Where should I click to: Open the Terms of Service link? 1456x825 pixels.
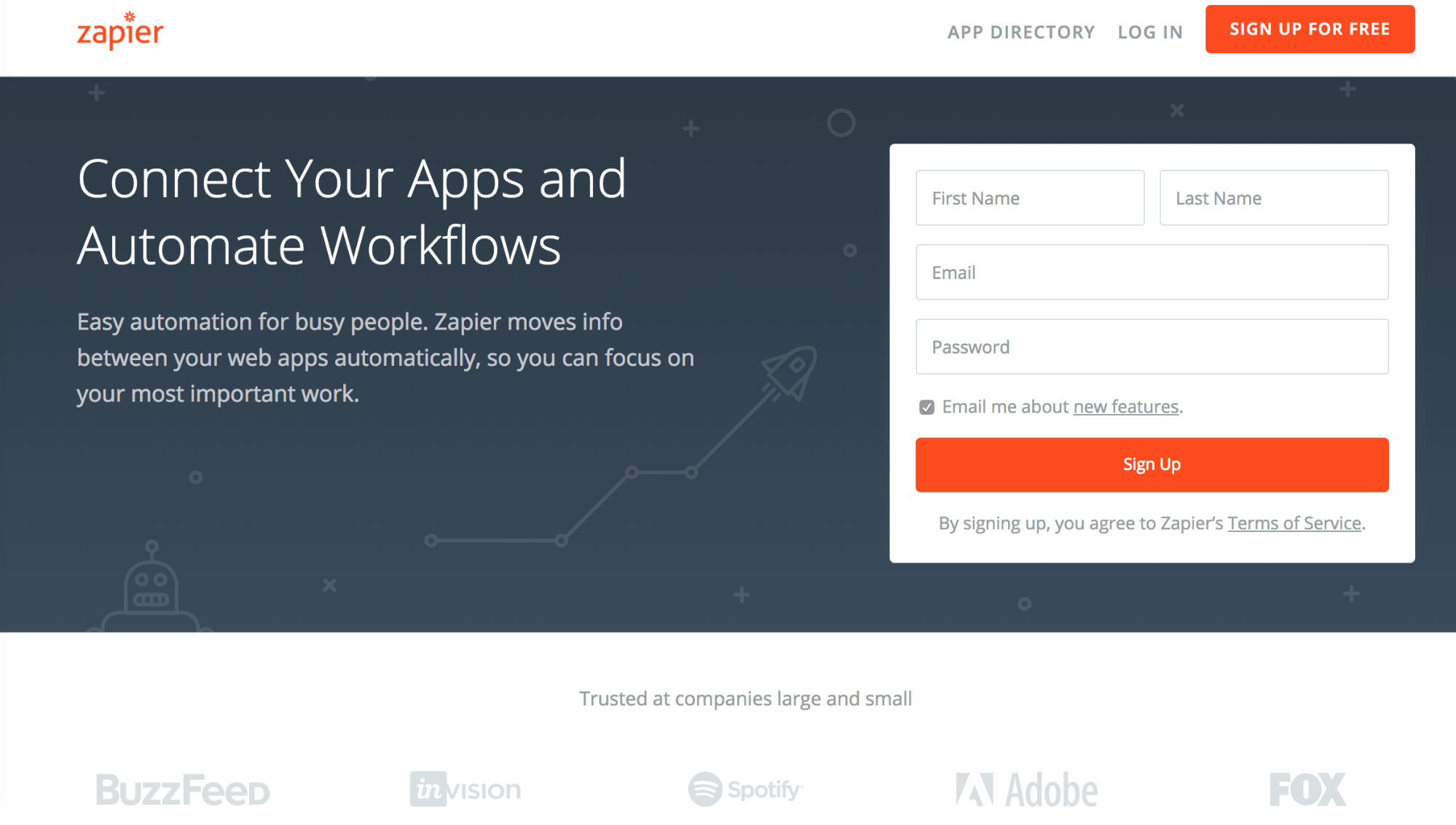click(x=1294, y=523)
